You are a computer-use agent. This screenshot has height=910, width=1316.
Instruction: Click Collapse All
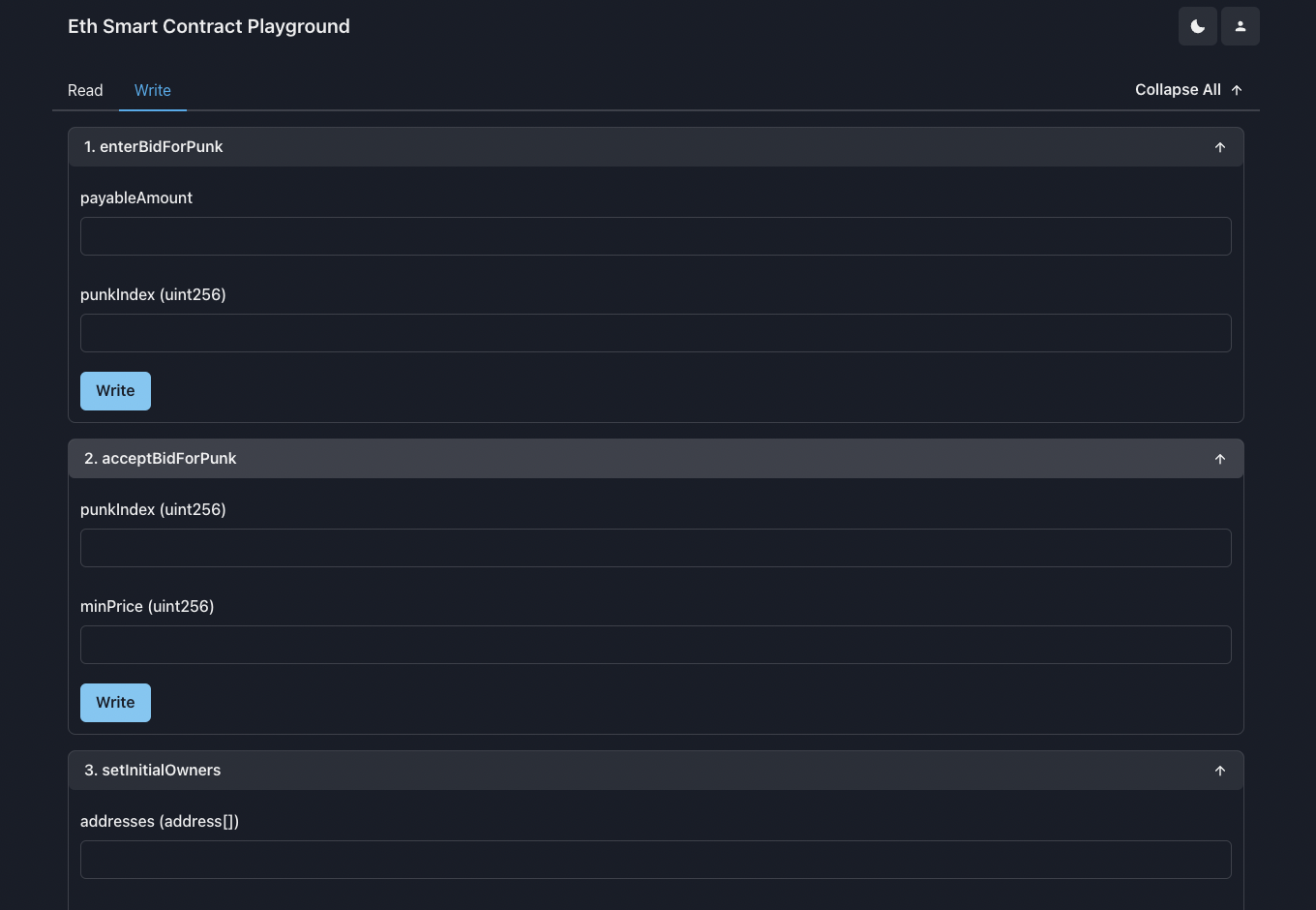(x=1178, y=90)
